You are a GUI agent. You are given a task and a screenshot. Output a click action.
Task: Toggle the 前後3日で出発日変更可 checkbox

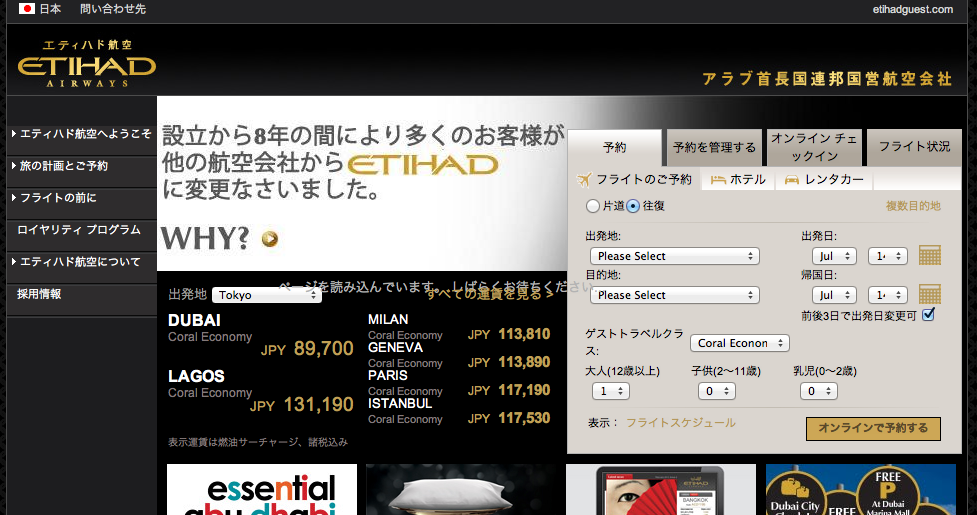point(928,314)
